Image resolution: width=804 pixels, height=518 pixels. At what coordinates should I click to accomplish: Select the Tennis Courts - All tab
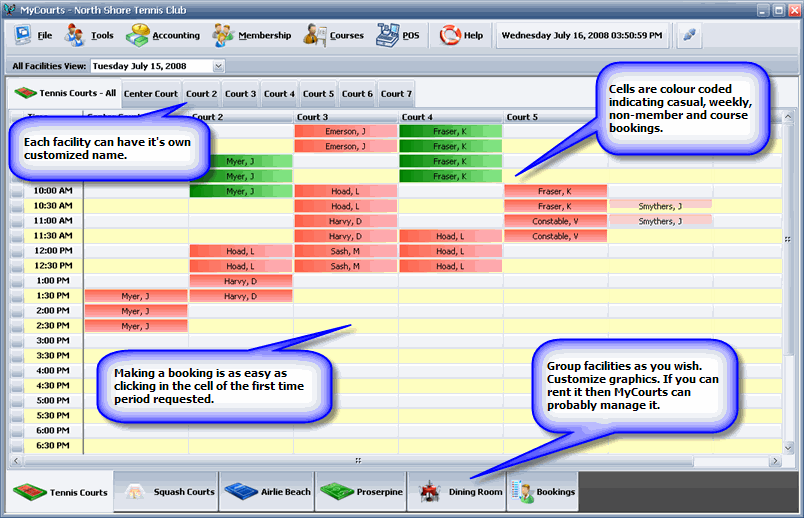click(x=65, y=93)
